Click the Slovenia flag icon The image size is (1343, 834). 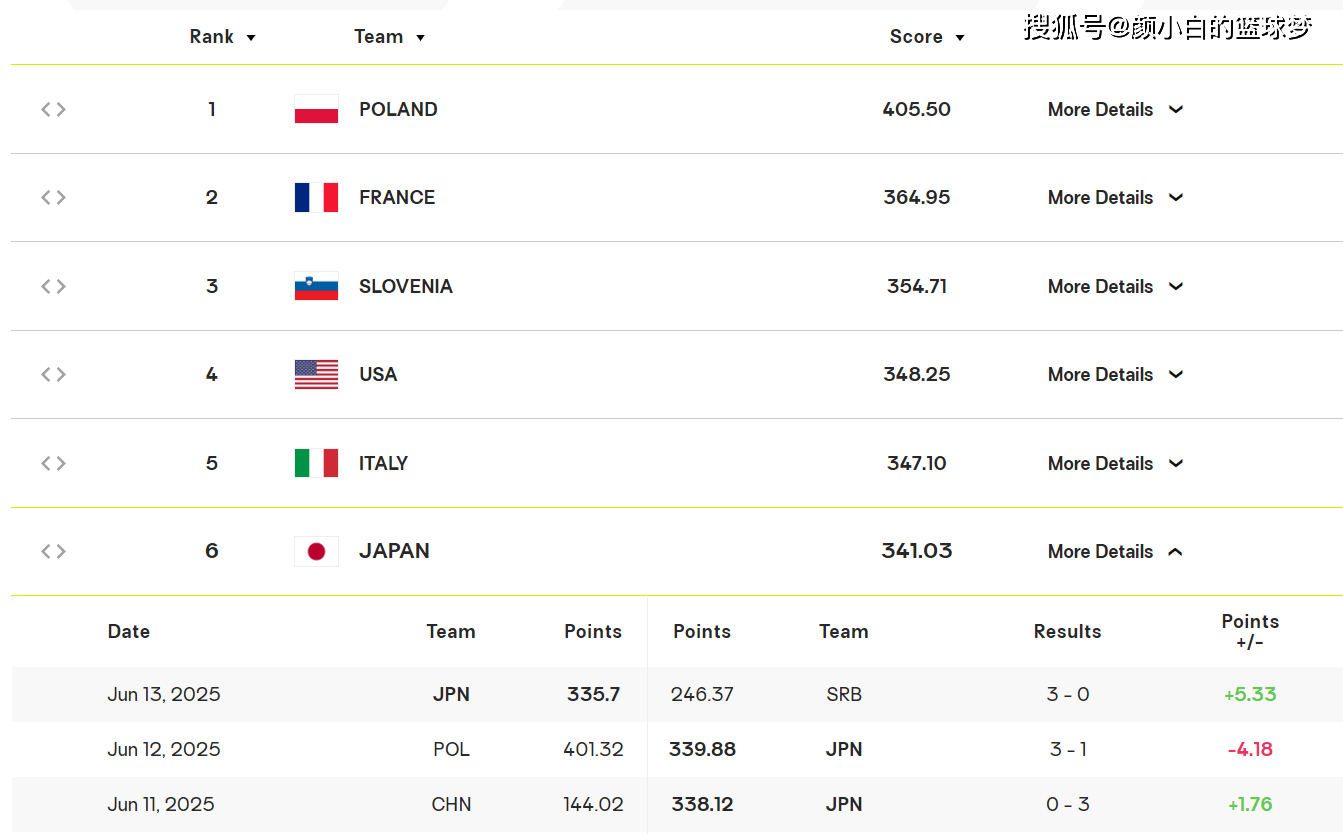point(316,286)
